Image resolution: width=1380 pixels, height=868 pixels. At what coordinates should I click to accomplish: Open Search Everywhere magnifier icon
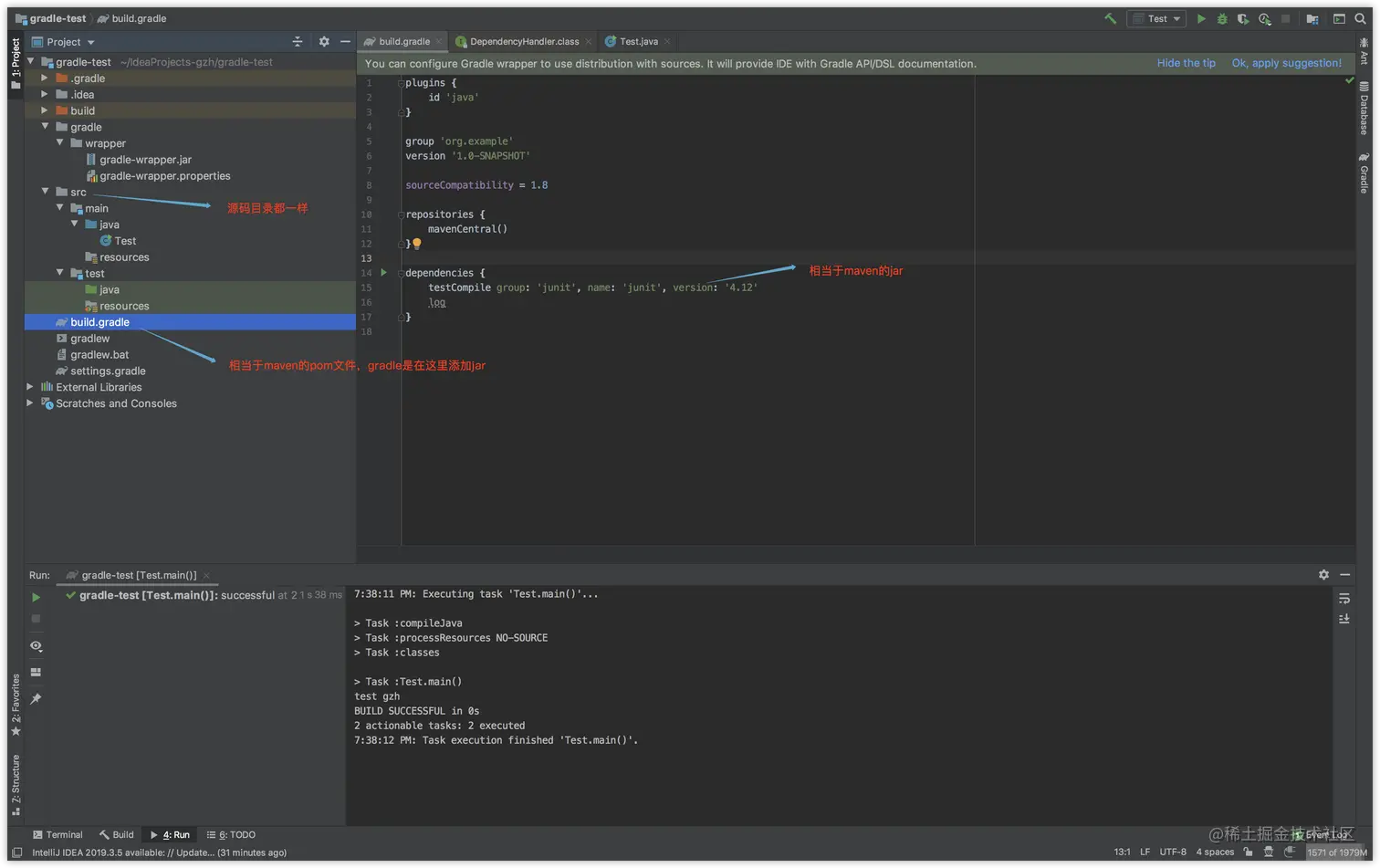tap(1360, 18)
